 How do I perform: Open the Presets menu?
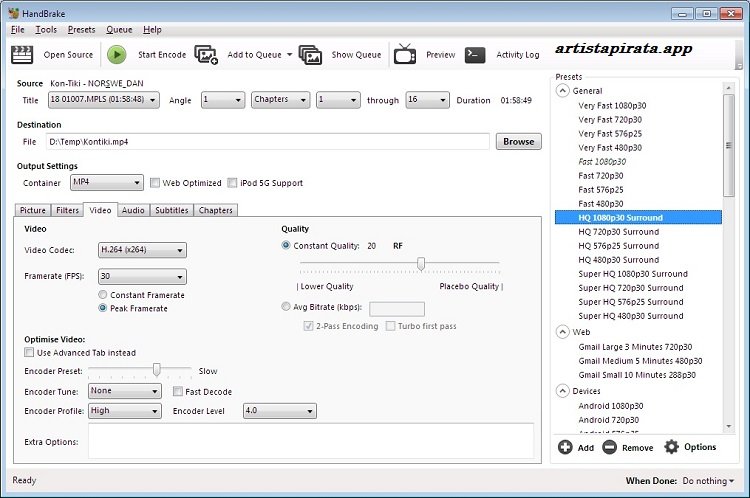[x=81, y=30]
